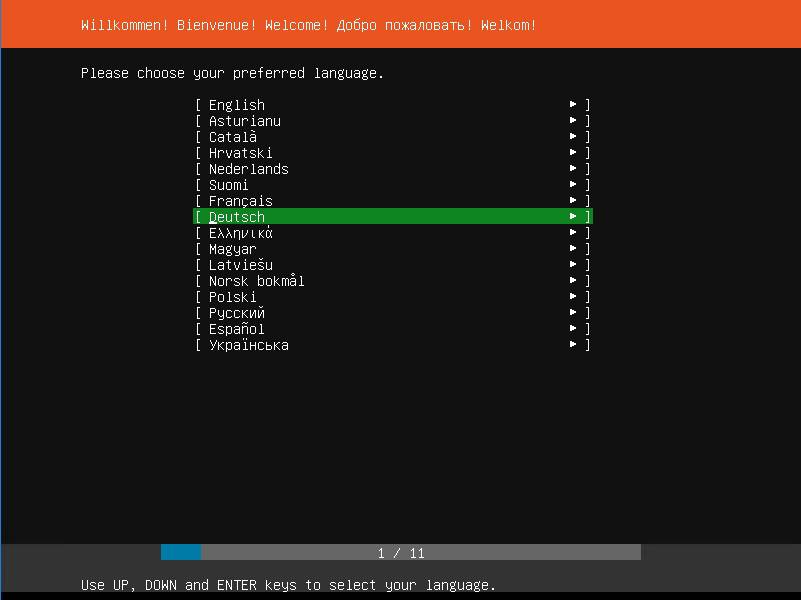Select English from the language list
This screenshot has width=801, height=600.
coord(237,105)
